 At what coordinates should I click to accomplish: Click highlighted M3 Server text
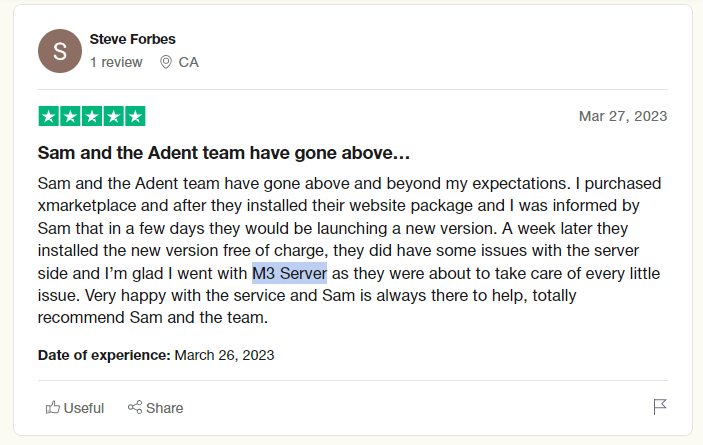[289, 273]
